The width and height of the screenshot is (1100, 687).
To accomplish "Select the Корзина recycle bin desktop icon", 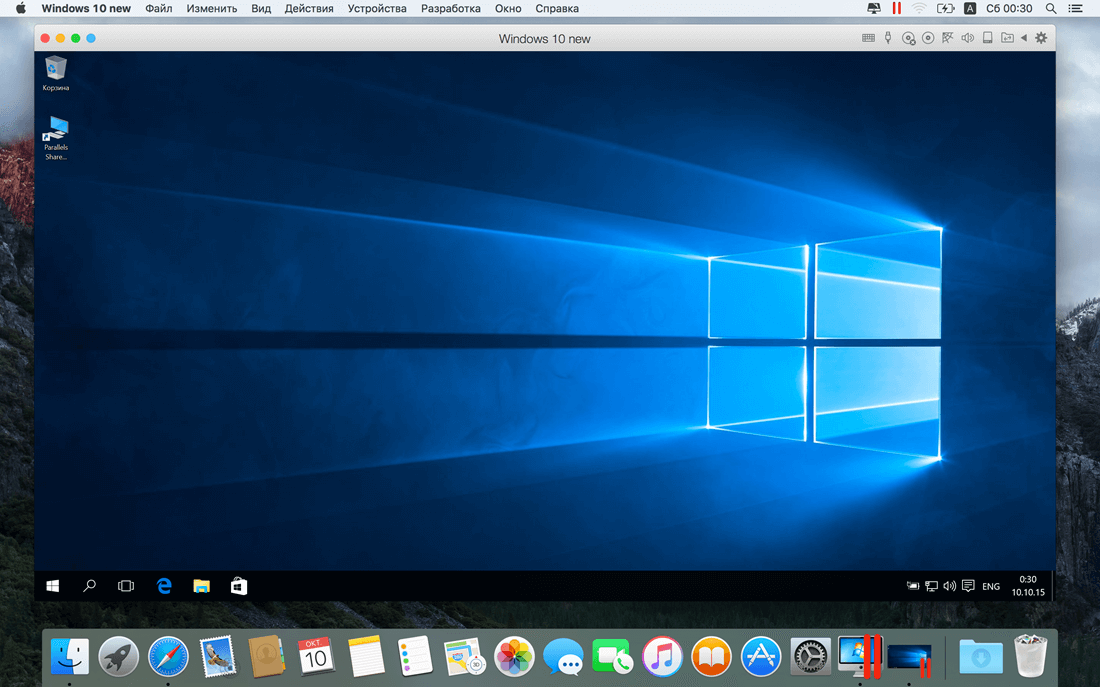I will pyautogui.click(x=55, y=74).
